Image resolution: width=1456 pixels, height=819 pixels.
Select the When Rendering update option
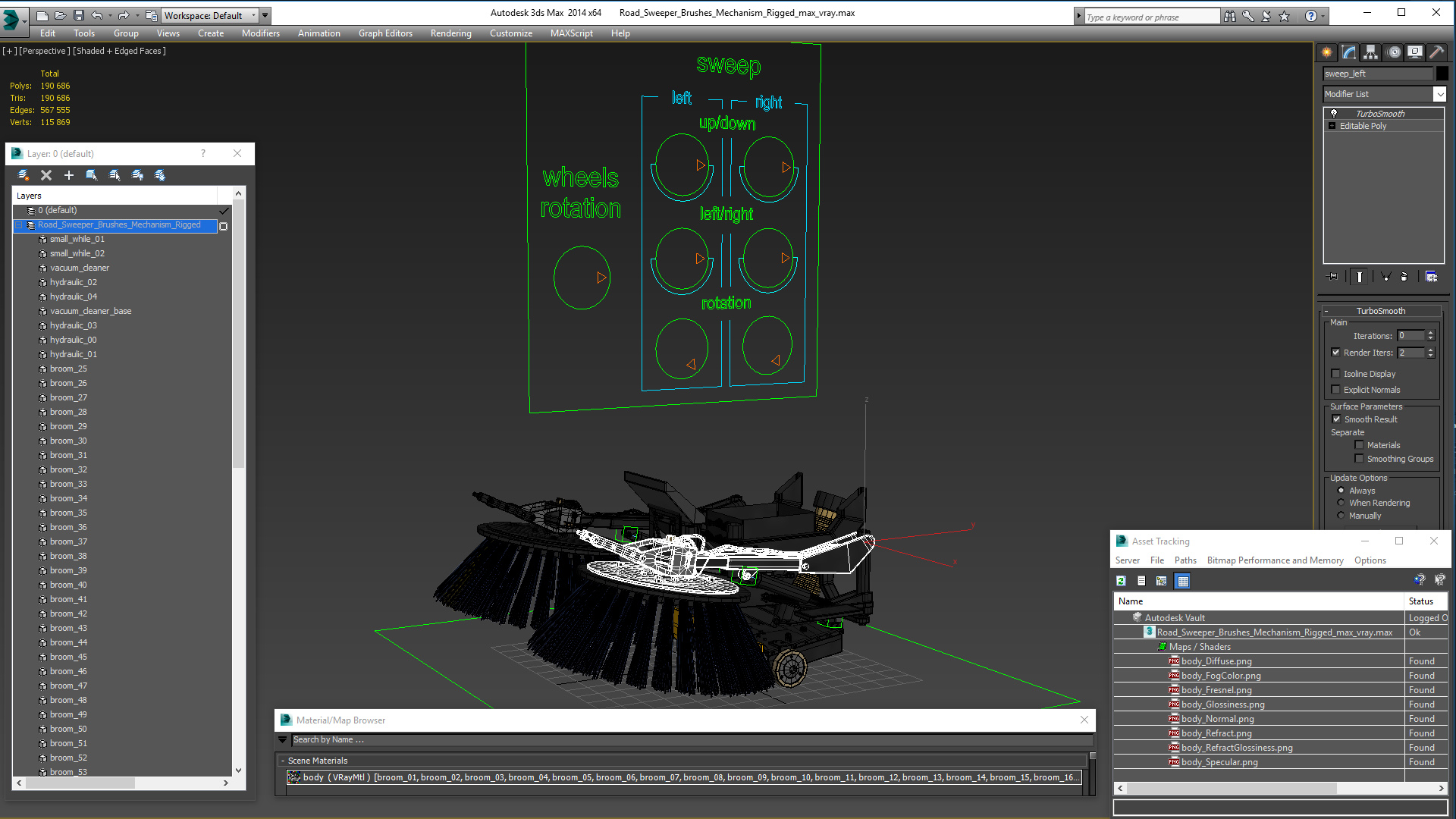[1341, 503]
